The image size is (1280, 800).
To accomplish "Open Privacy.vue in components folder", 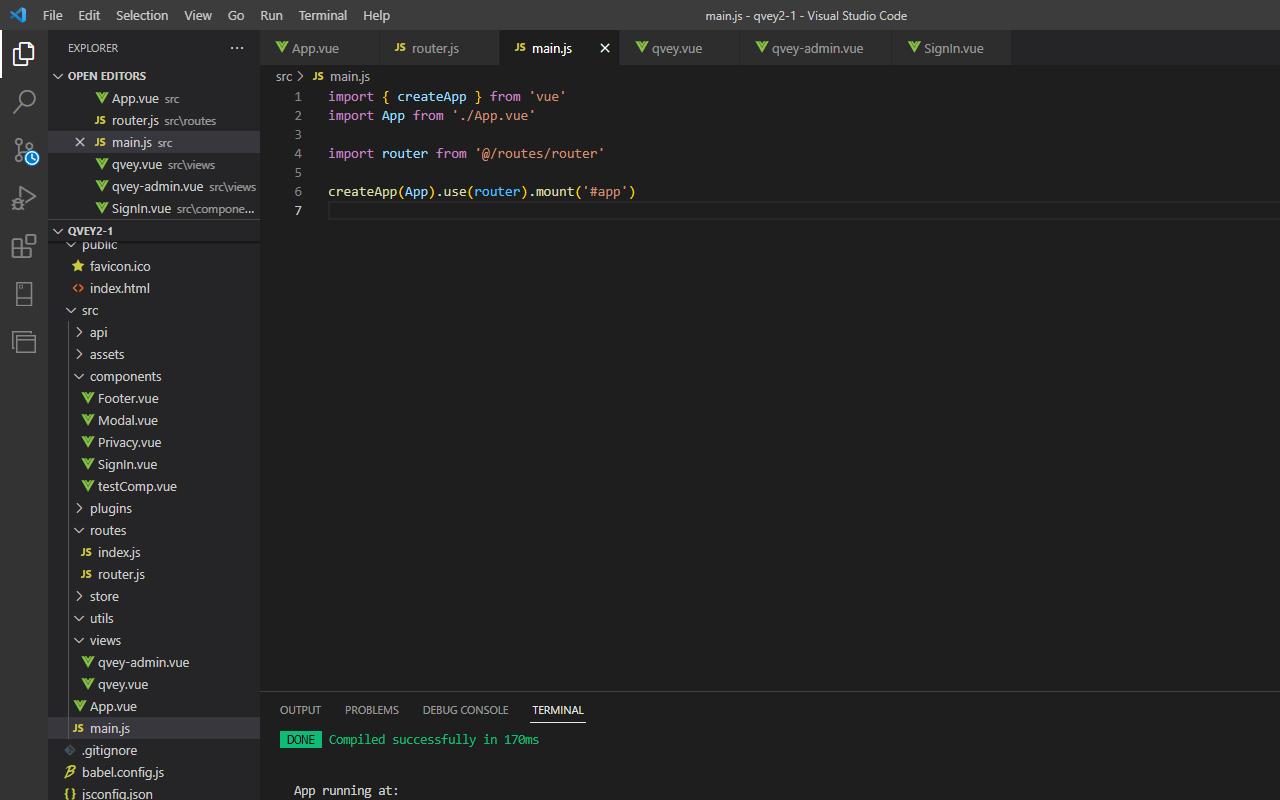I will pyautogui.click(x=154, y=442).
